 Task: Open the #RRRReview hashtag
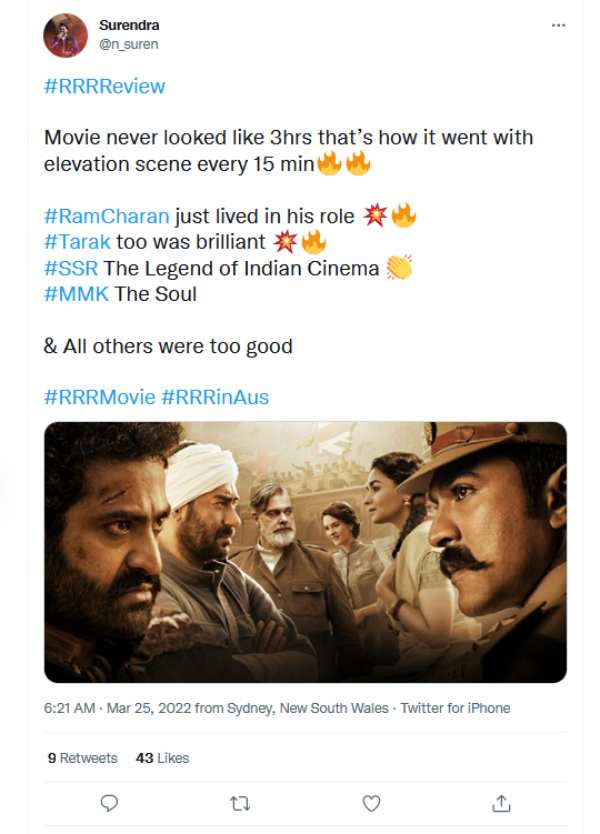(x=105, y=86)
